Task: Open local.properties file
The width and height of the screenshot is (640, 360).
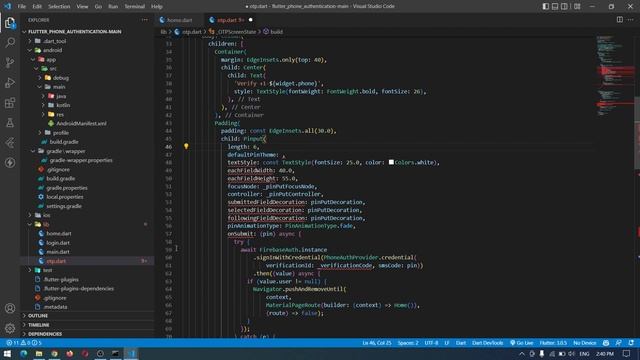Action: 64,197
